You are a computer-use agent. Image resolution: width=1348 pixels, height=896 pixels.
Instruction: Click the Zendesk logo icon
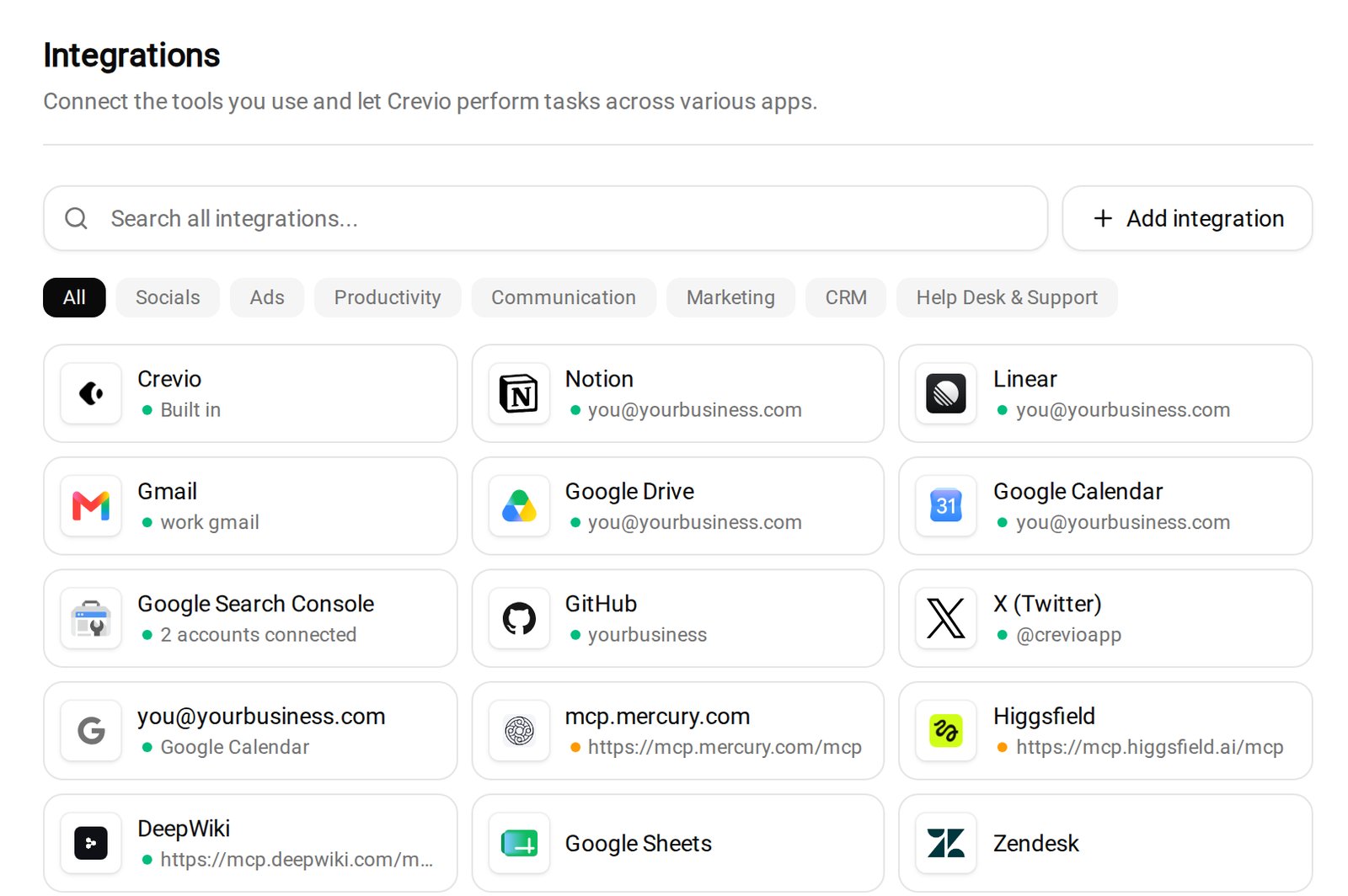(x=946, y=844)
